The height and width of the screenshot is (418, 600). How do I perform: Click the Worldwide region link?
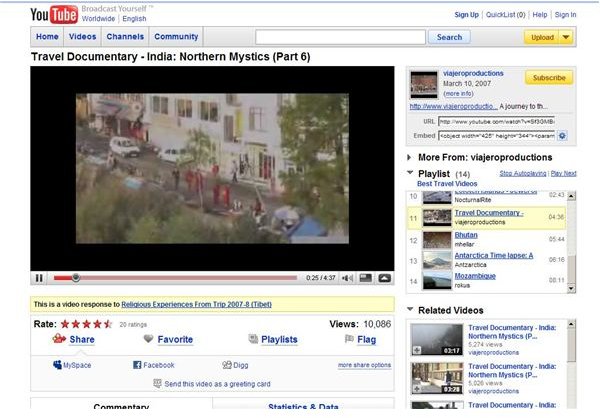pos(98,19)
